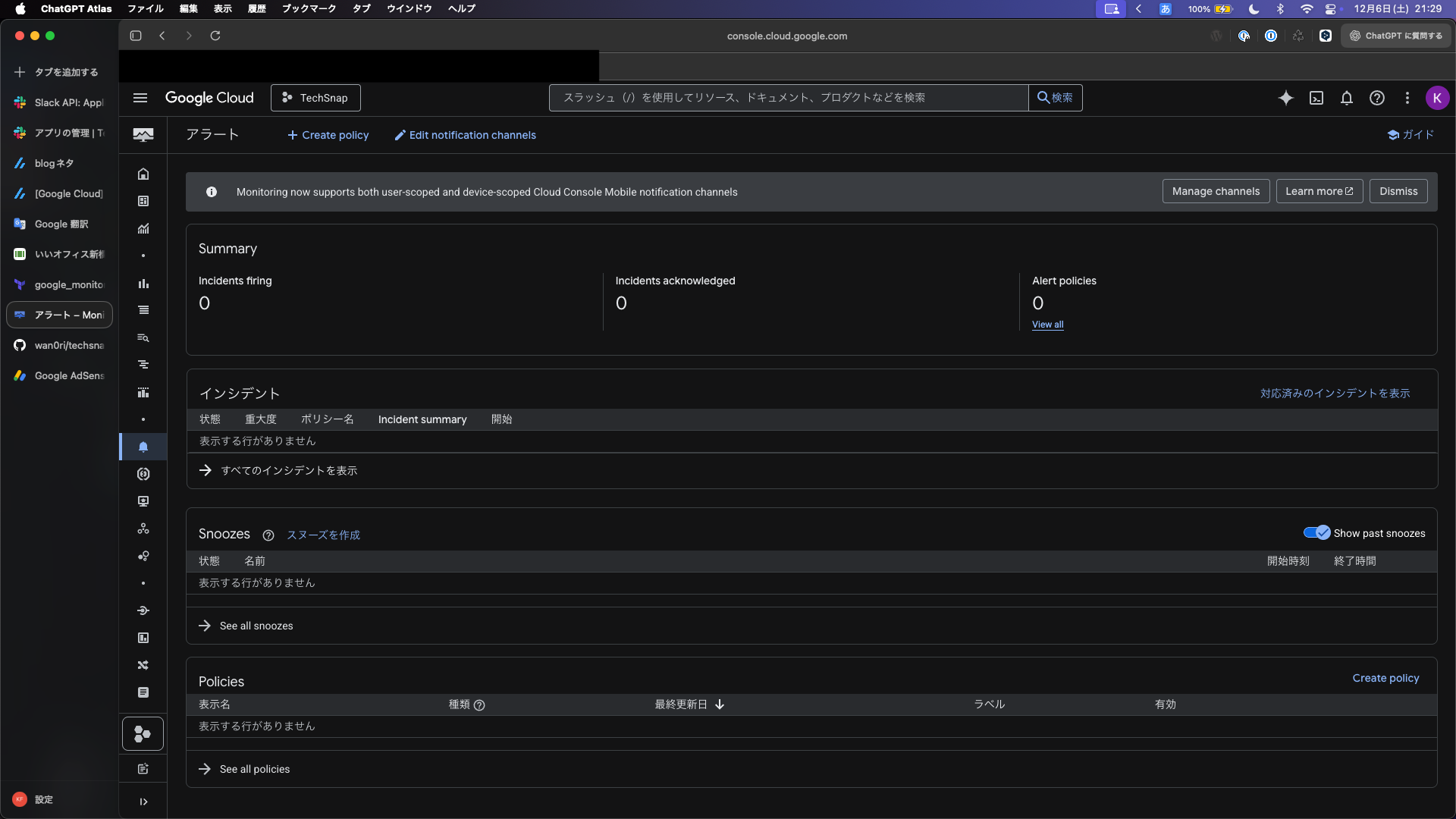Expand the sidebar navigation panel
Screen dimensions: 1456x819
tap(143, 802)
